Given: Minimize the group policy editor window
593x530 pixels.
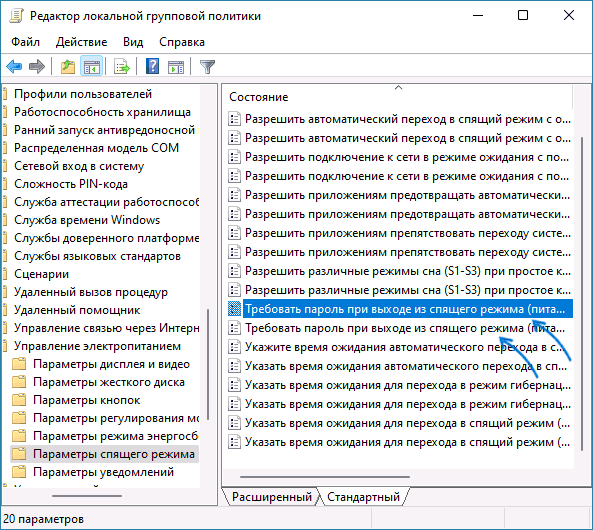Looking at the screenshot, I should click(x=478, y=16).
